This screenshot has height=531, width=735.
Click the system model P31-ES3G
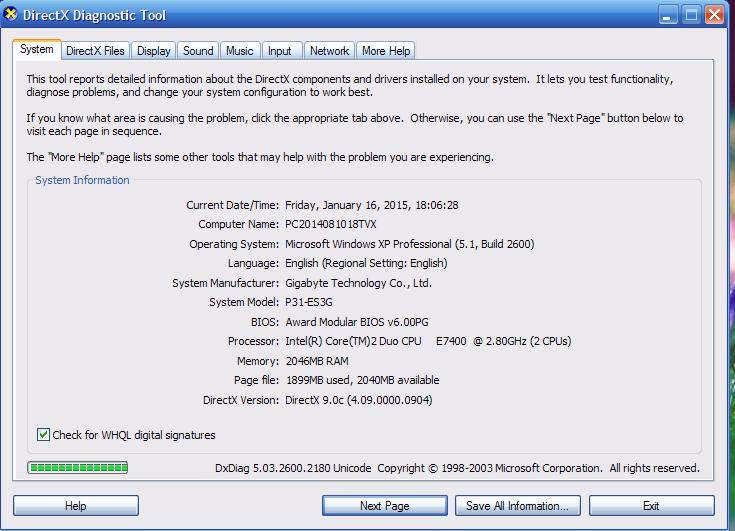coord(308,302)
